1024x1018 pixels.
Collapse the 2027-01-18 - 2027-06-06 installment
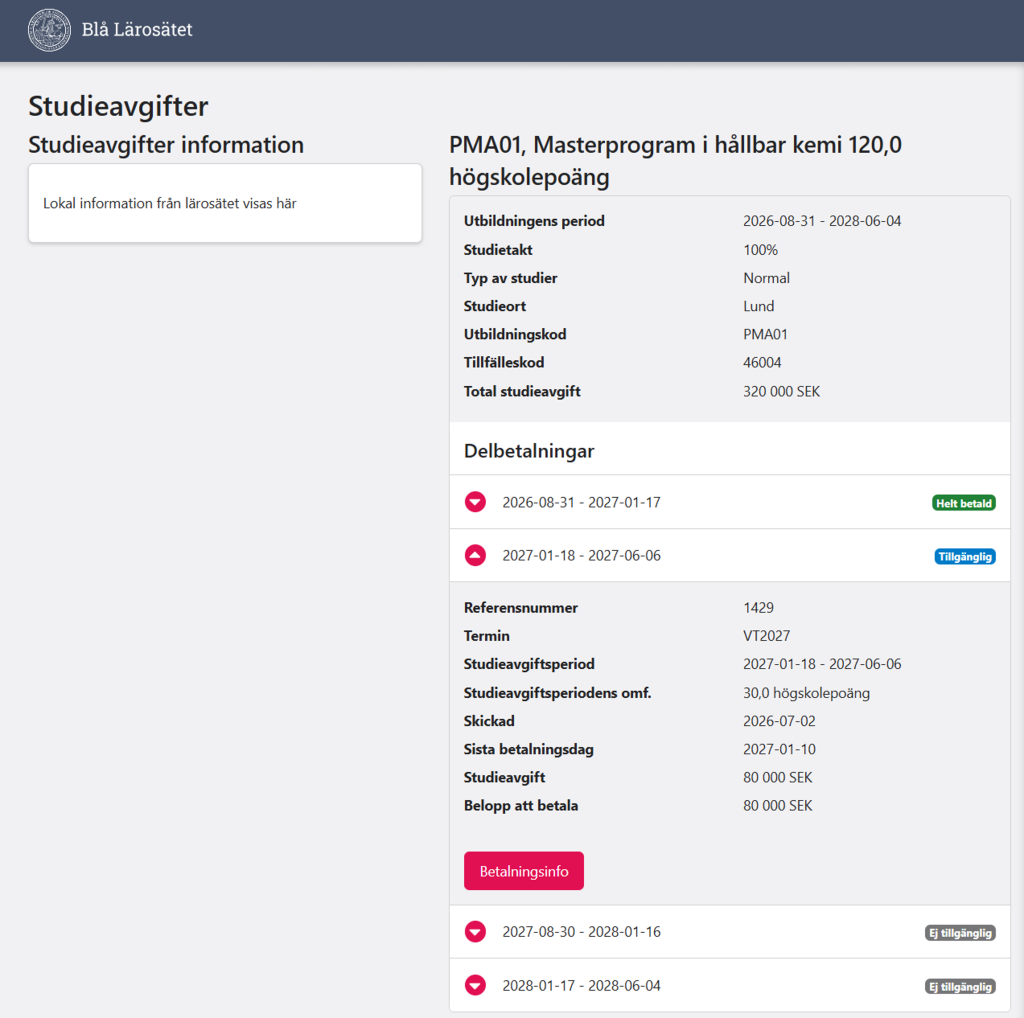pyautogui.click(x=475, y=555)
